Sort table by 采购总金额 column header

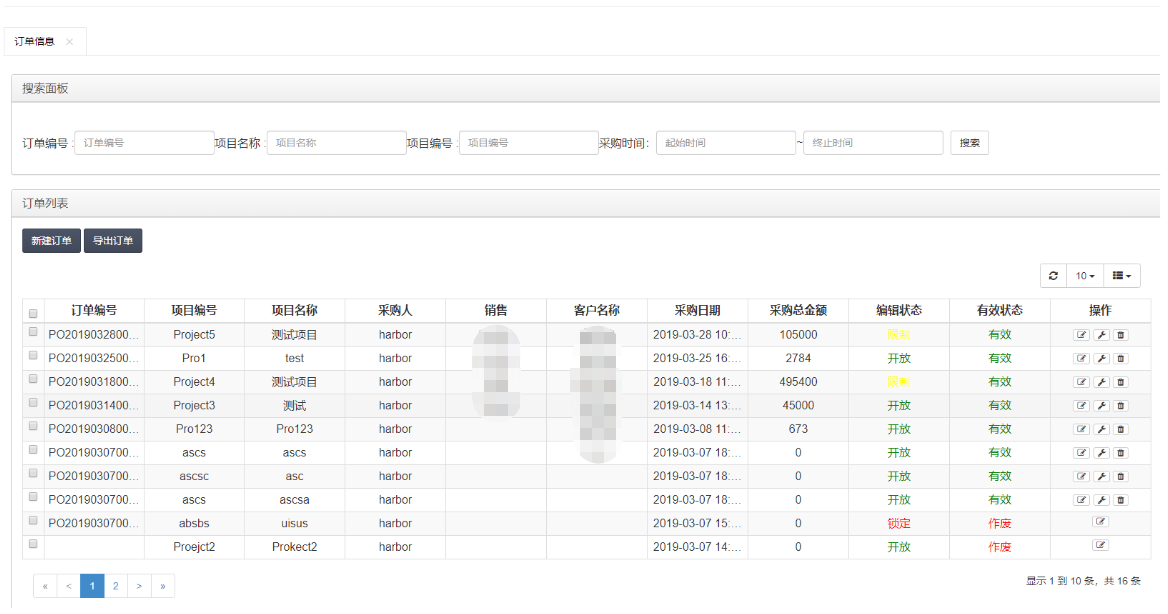click(x=797, y=310)
